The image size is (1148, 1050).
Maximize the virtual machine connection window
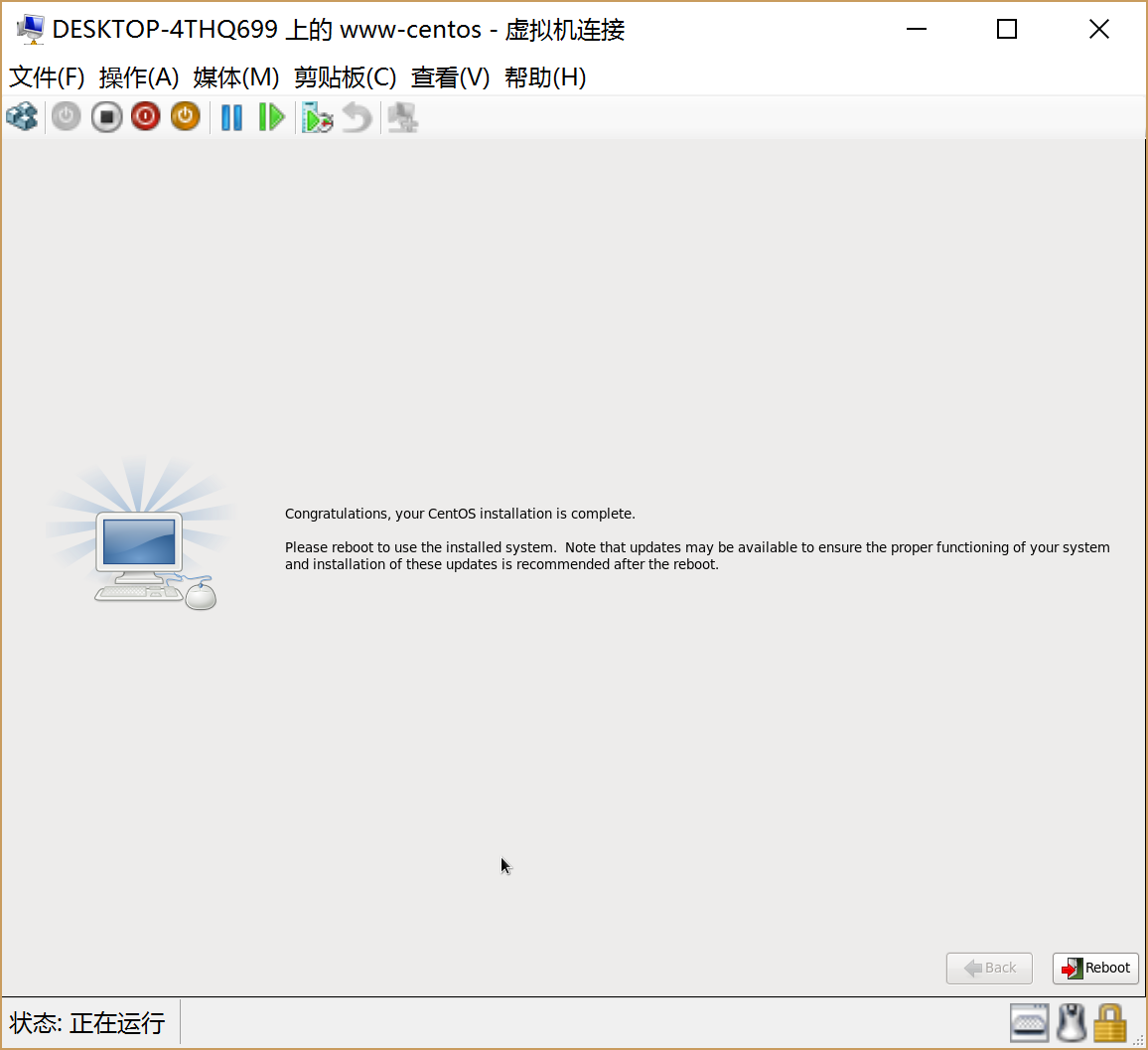point(1007,29)
